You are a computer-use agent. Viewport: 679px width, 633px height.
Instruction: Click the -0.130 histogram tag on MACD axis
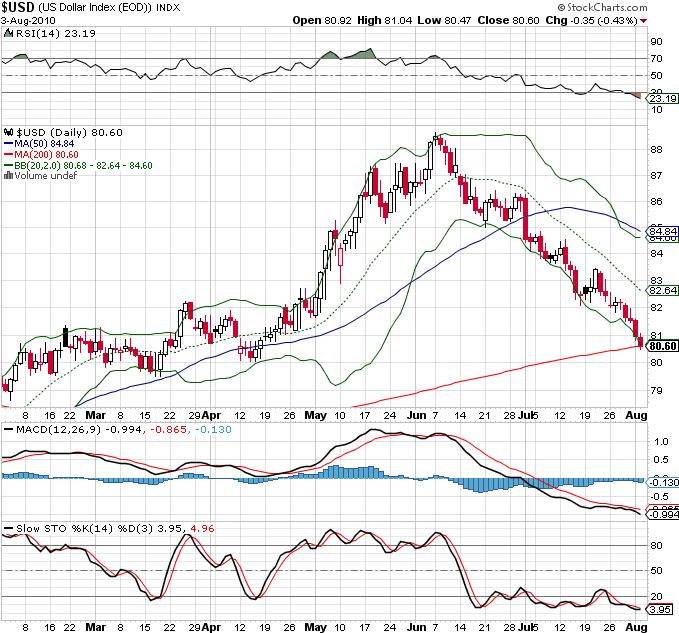(x=663, y=482)
